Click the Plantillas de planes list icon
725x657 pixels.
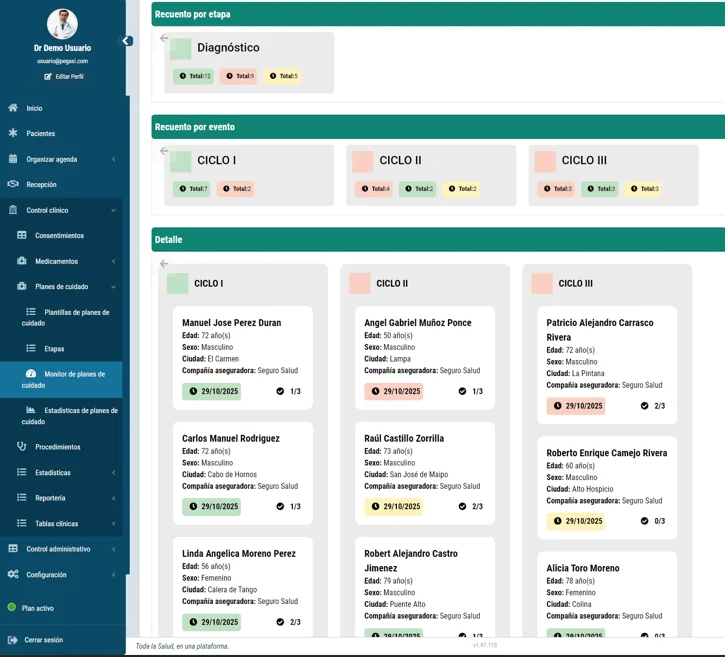coord(31,312)
